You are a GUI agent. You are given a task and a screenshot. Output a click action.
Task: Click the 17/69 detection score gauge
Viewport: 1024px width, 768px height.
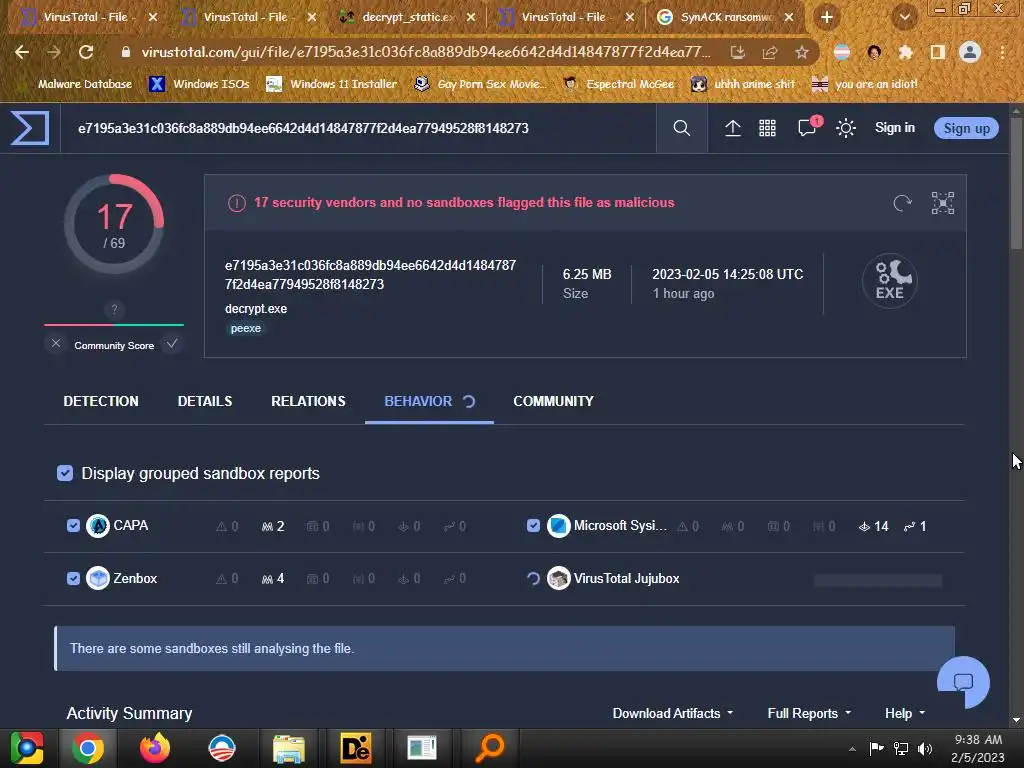114,224
